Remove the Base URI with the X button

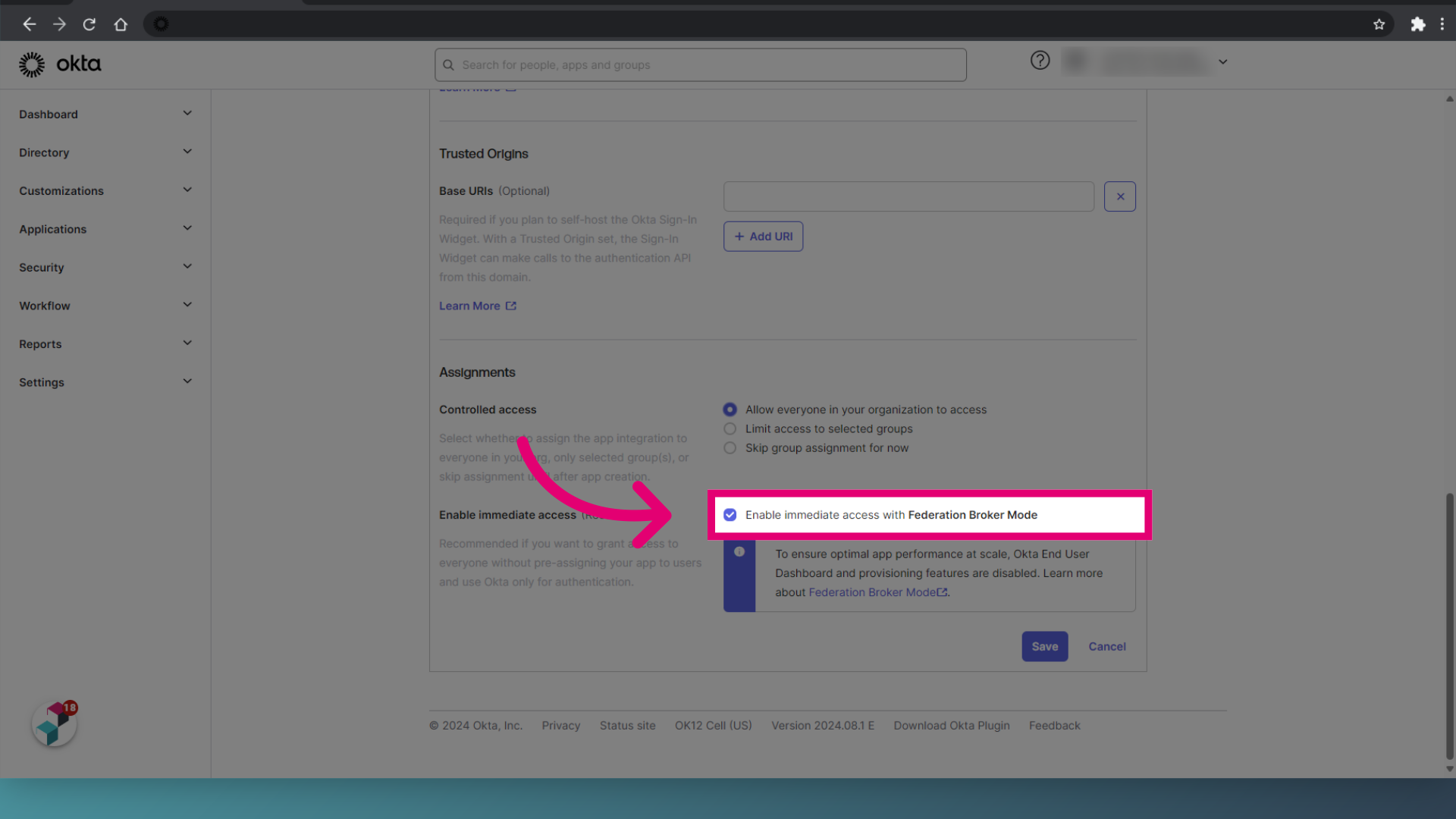(x=1120, y=196)
